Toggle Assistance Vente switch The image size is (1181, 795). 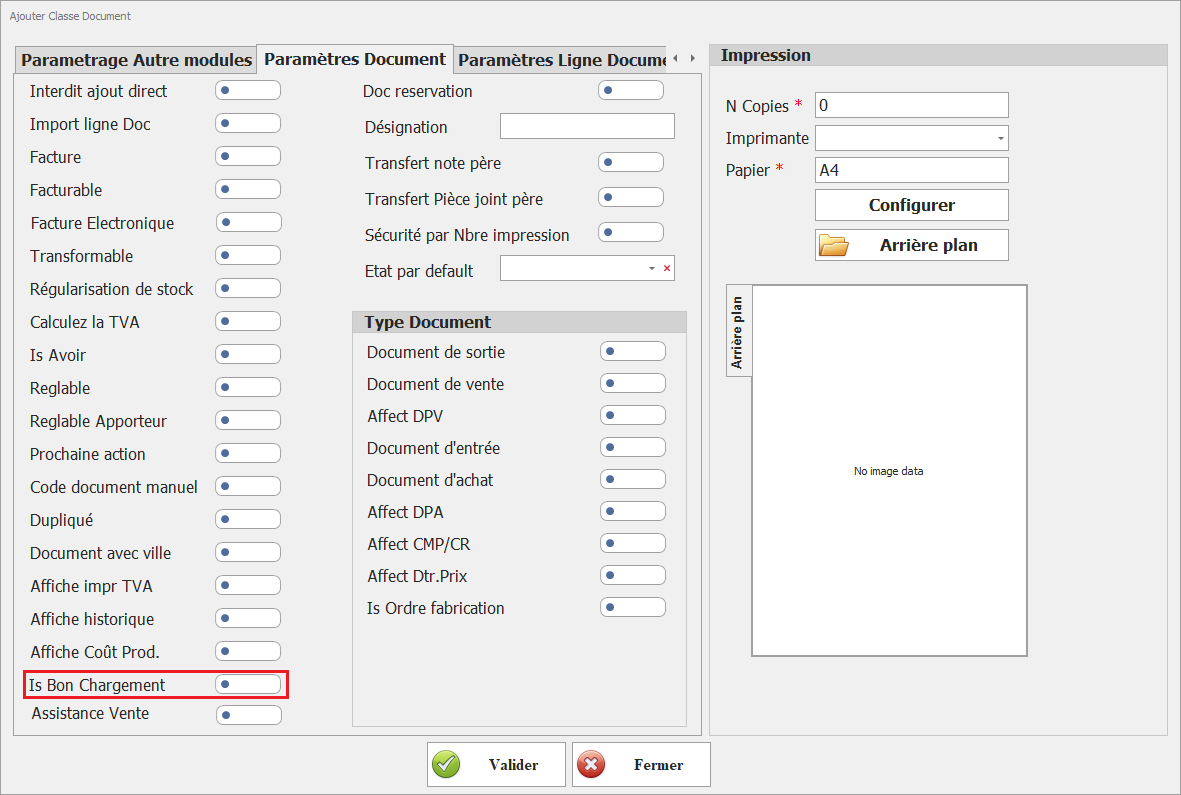point(249,715)
